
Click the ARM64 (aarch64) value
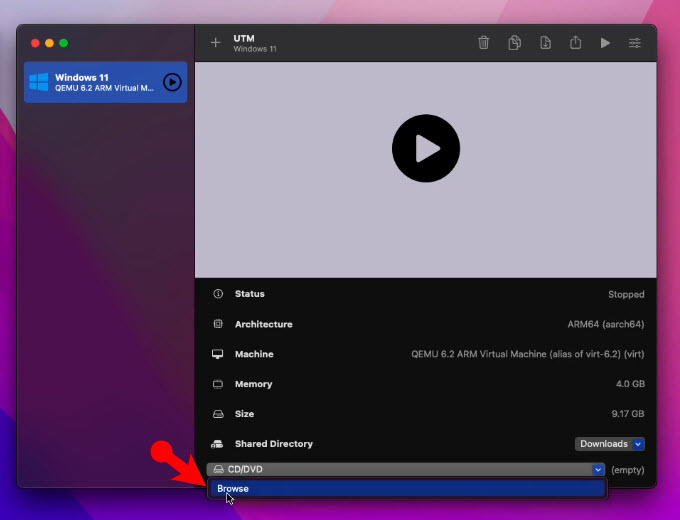click(x=606, y=324)
